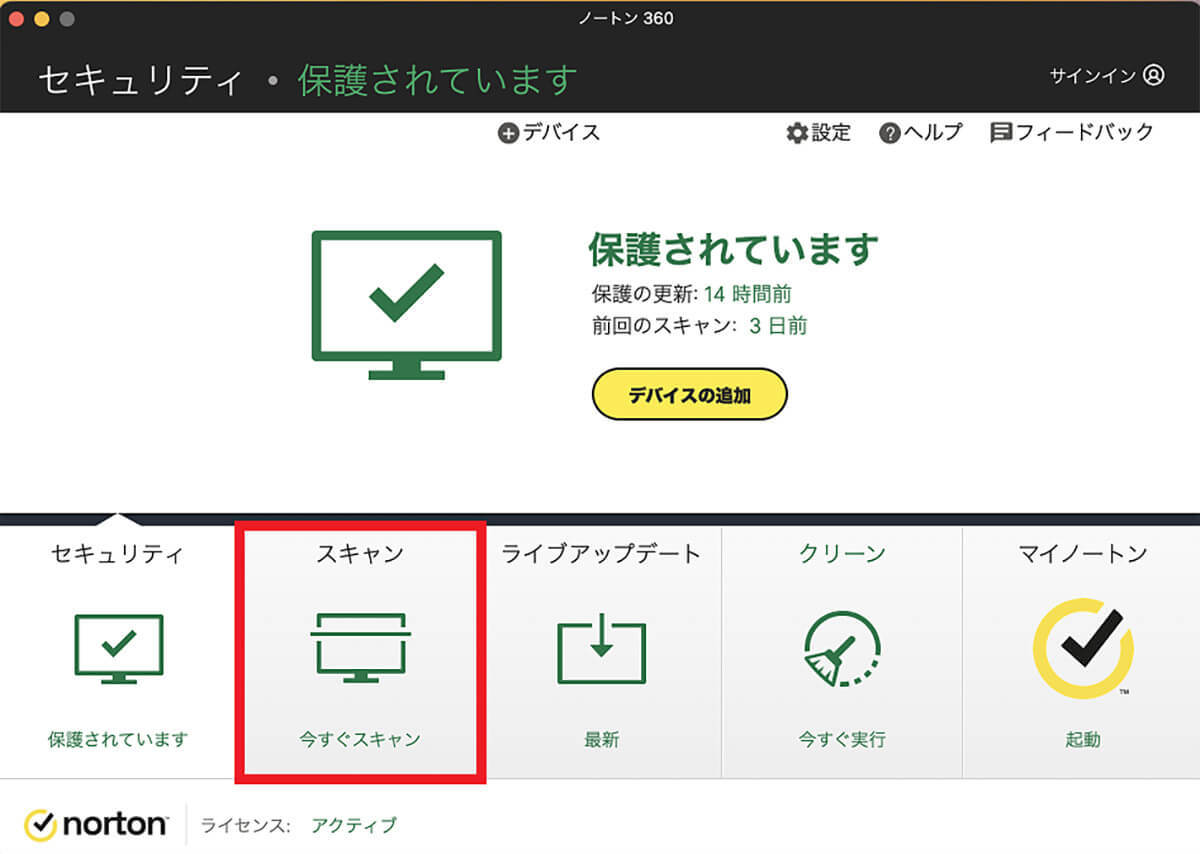Click the feedback icon

(1001, 133)
